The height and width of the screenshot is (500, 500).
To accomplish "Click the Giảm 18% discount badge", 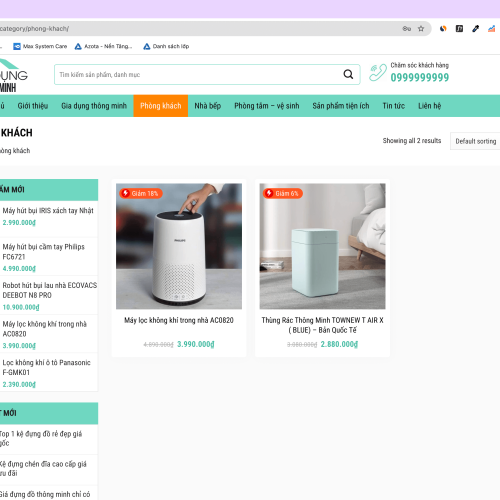I will 141,193.
